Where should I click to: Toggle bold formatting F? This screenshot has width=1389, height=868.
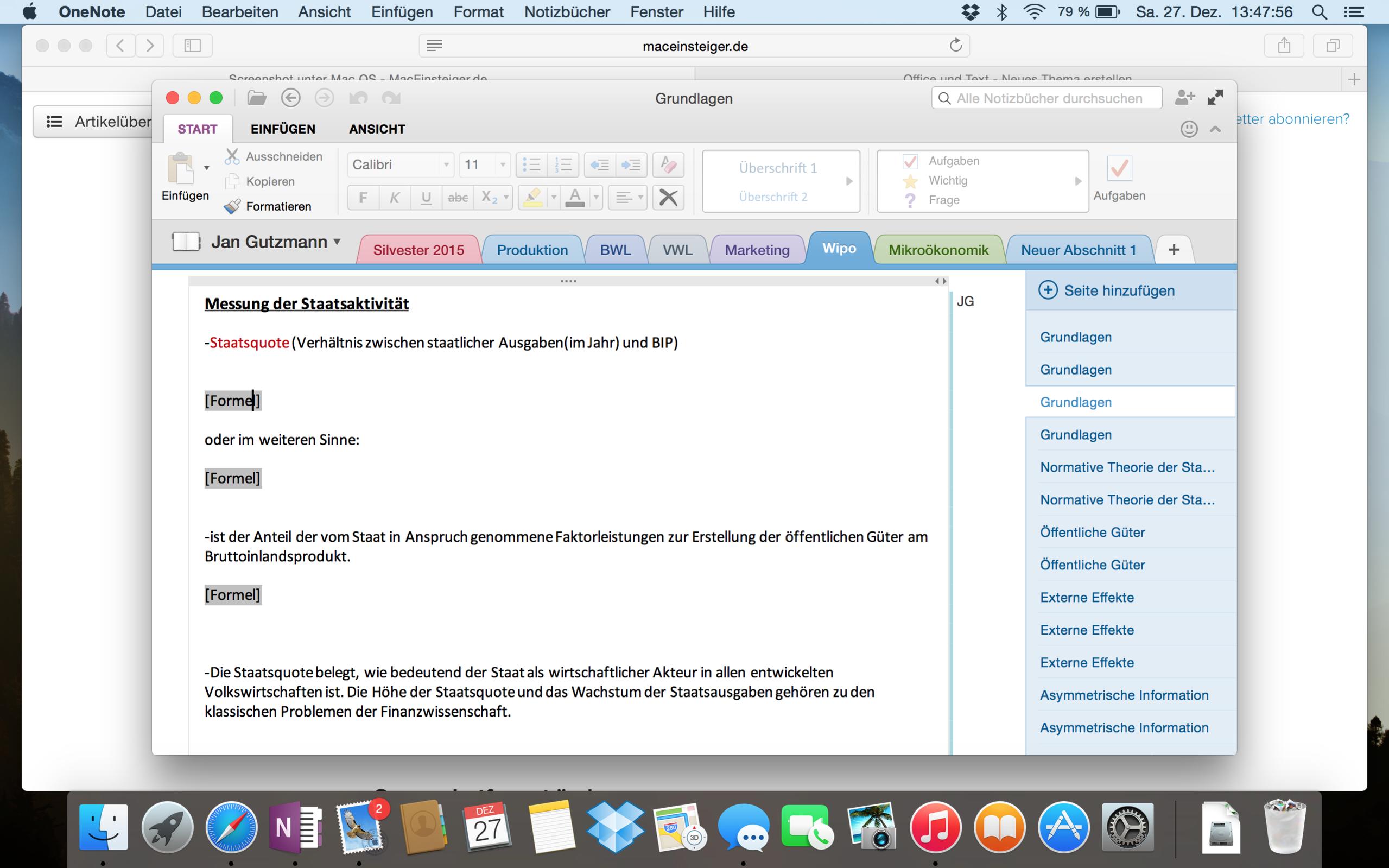pyautogui.click(x=363, y=198)
